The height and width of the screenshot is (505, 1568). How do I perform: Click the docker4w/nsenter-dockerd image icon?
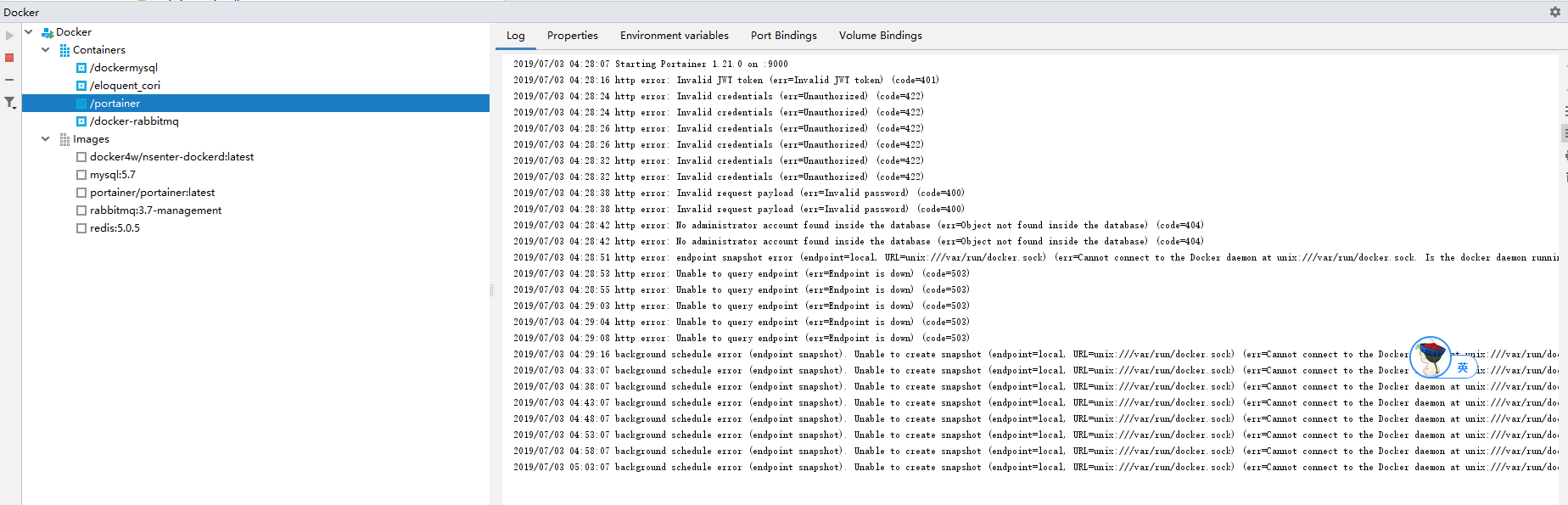pos(81,157)
